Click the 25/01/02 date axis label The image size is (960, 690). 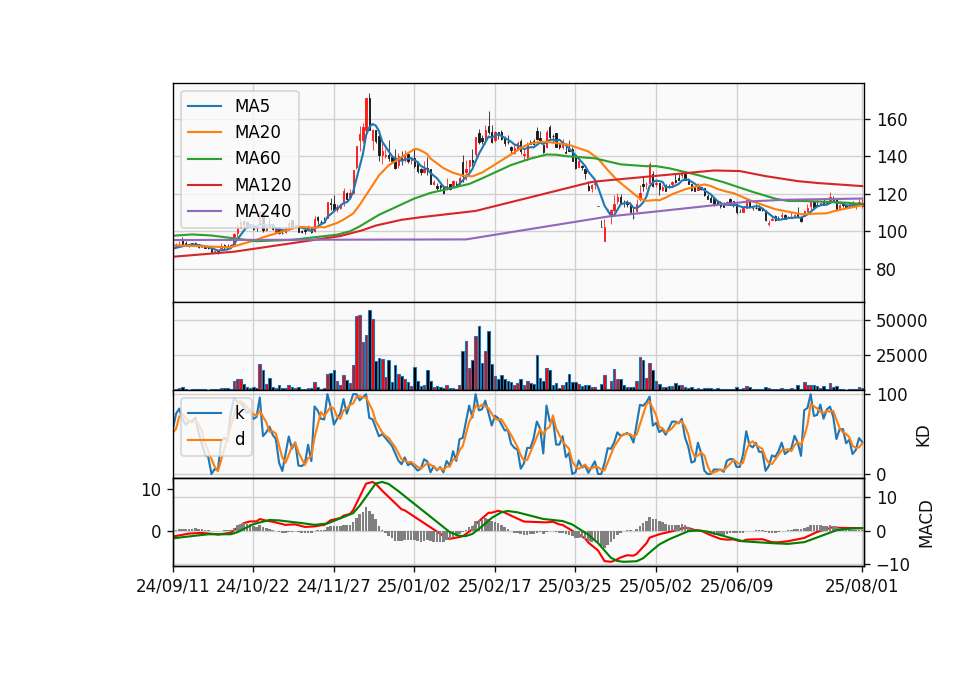click(414, 586)
